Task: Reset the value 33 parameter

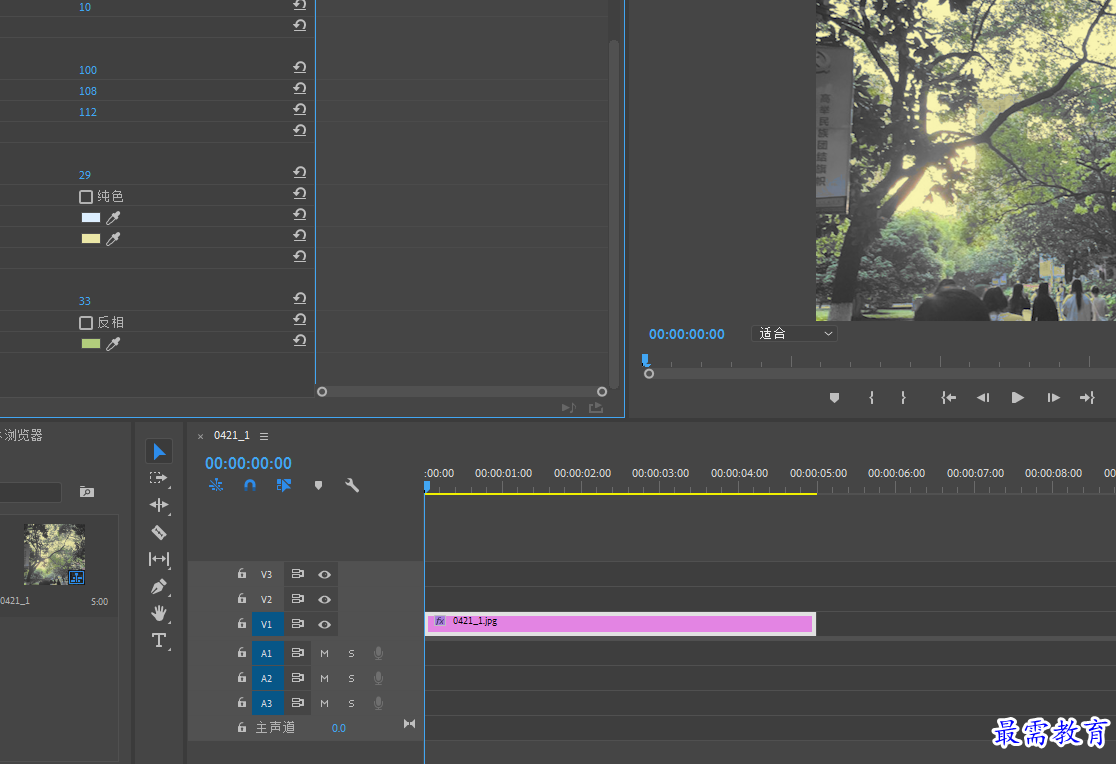Action: [x=300, y=298]
